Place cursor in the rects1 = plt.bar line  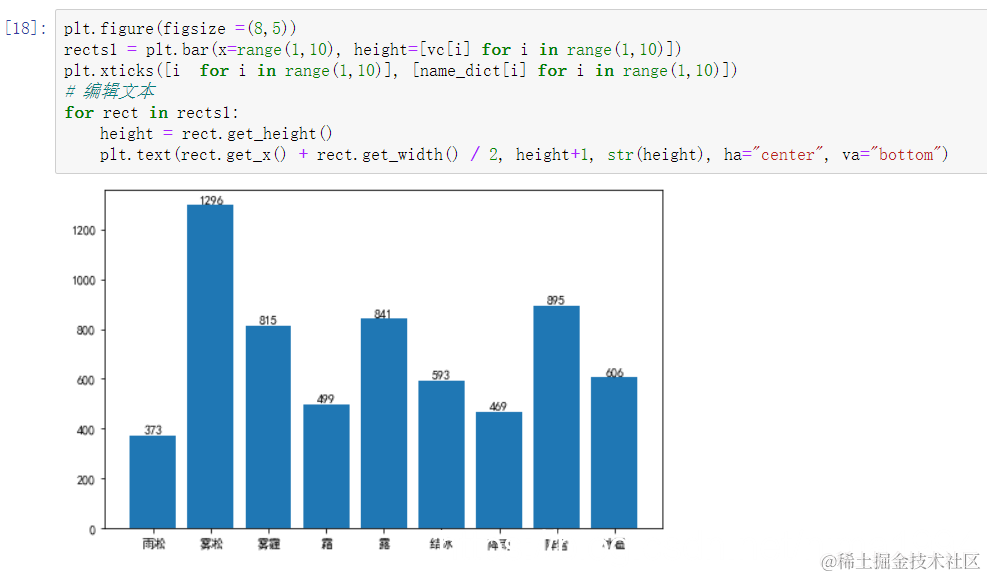point(373,50)
